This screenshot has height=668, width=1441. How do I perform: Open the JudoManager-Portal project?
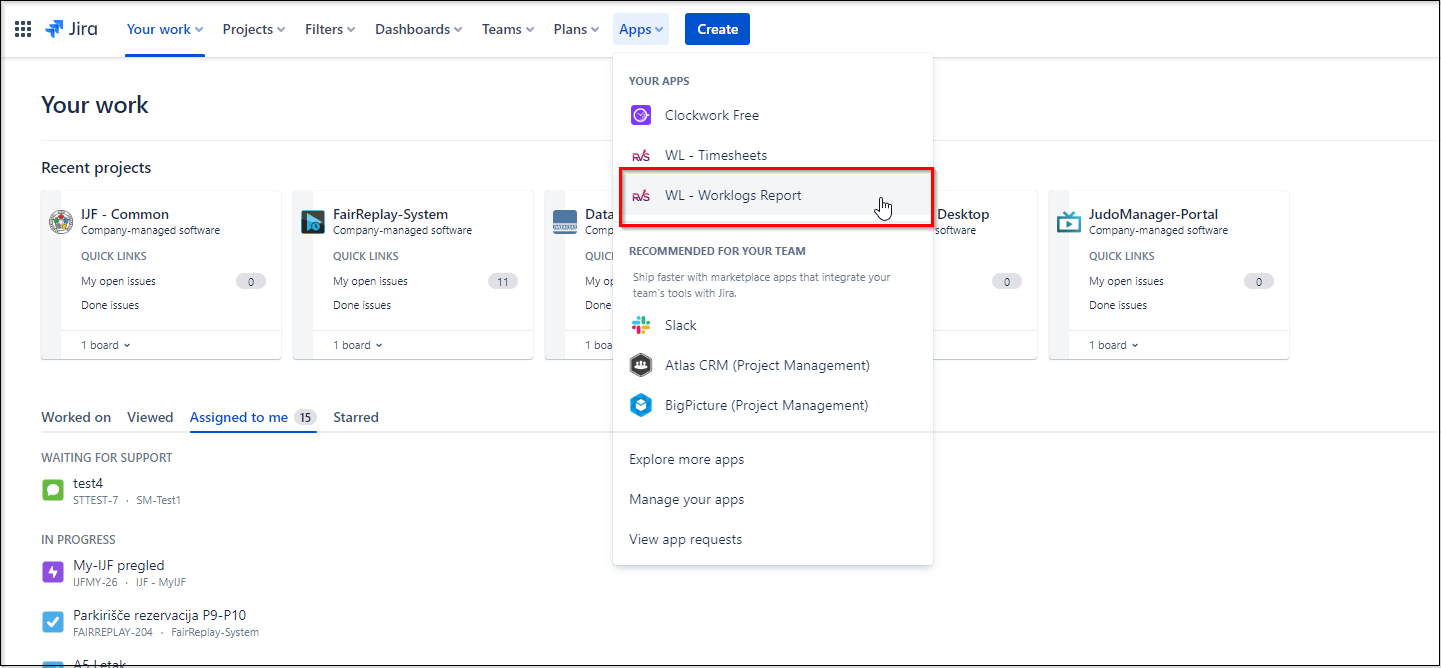coord(1153,214)
